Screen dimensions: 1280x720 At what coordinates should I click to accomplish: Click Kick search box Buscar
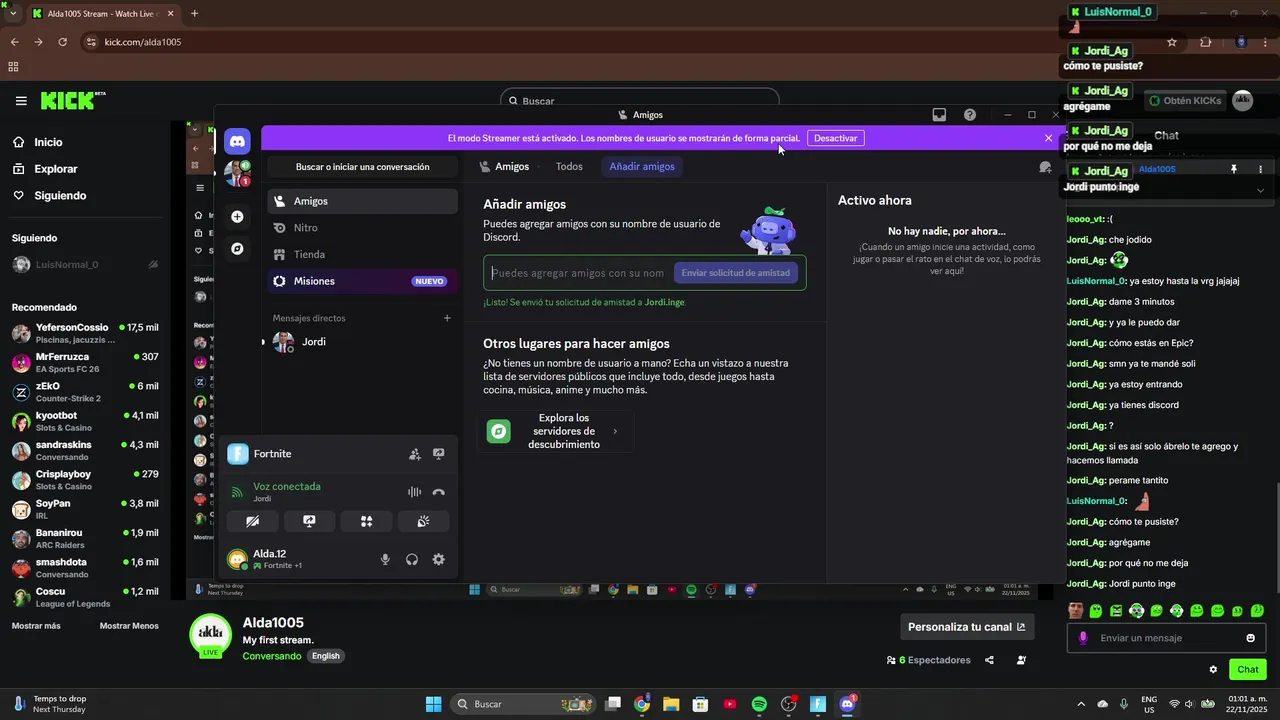point(640,101)
